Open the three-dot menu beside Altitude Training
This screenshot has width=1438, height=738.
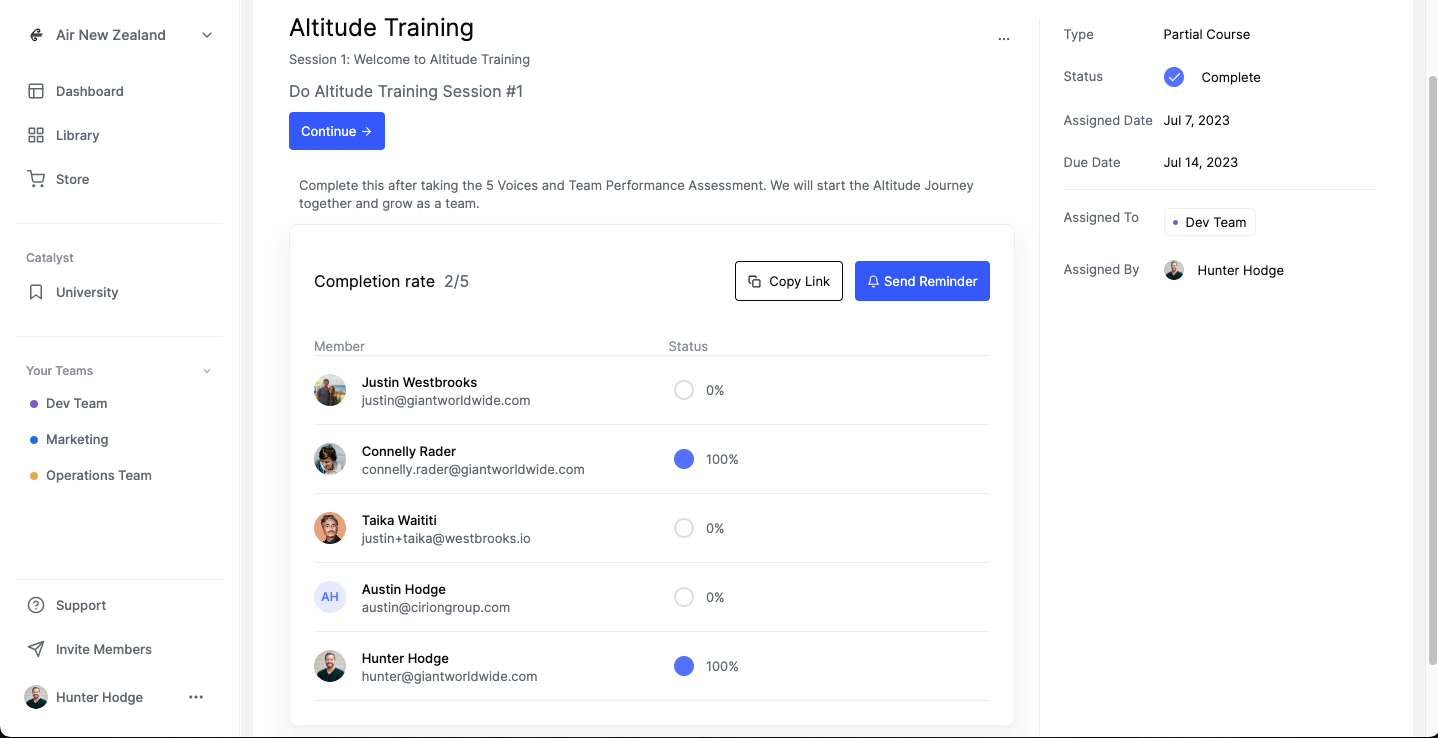(x=1003, y=39)
